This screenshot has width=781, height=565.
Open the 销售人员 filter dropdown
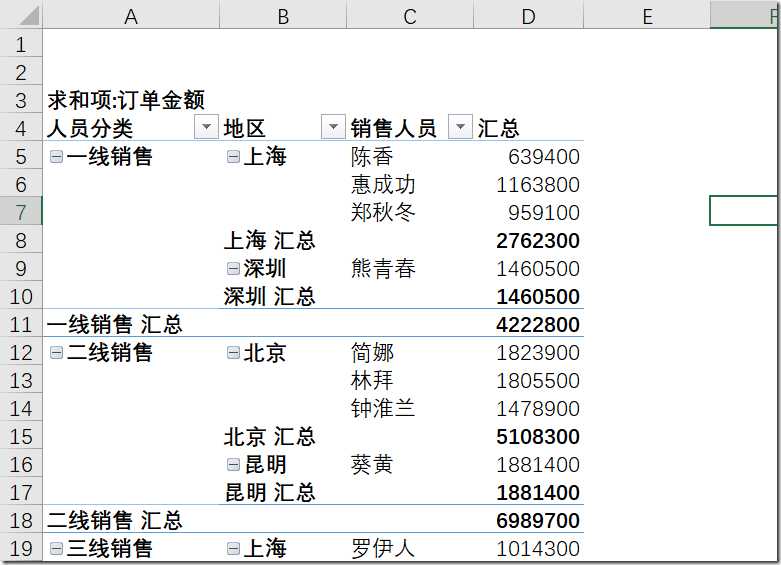pos(460,128)
